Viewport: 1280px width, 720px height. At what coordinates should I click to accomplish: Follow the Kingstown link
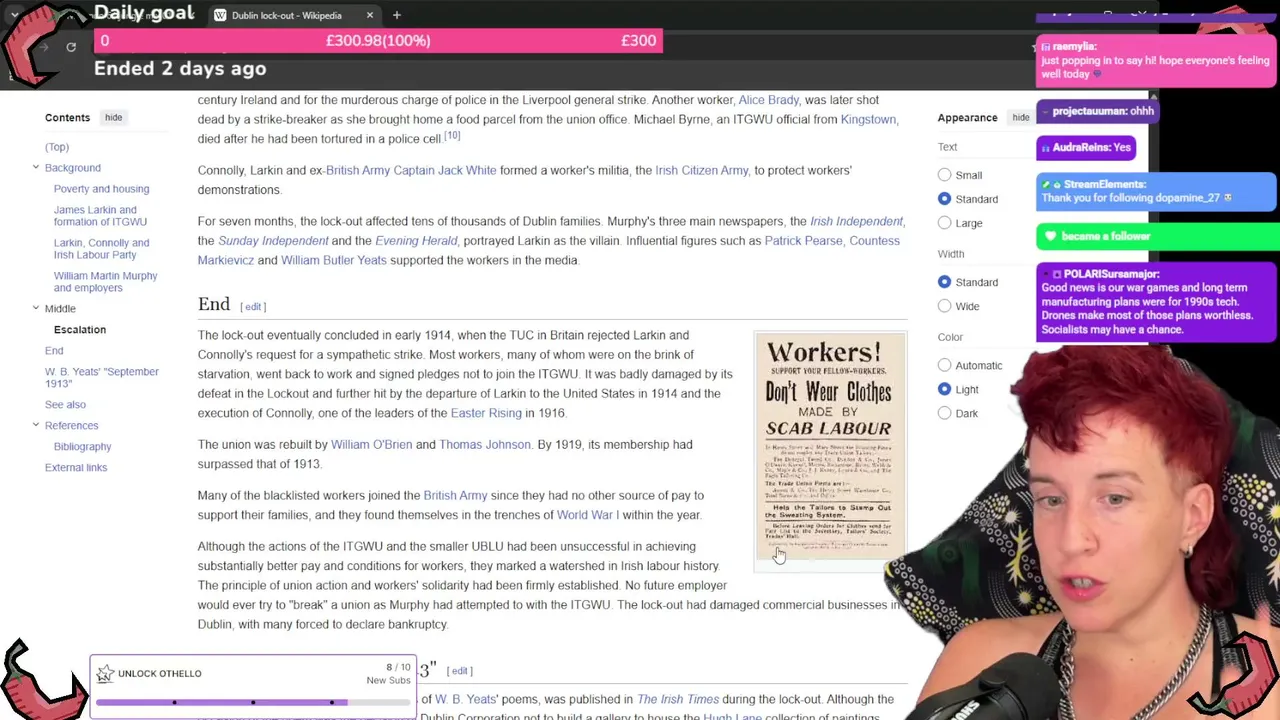pos(868,119)
